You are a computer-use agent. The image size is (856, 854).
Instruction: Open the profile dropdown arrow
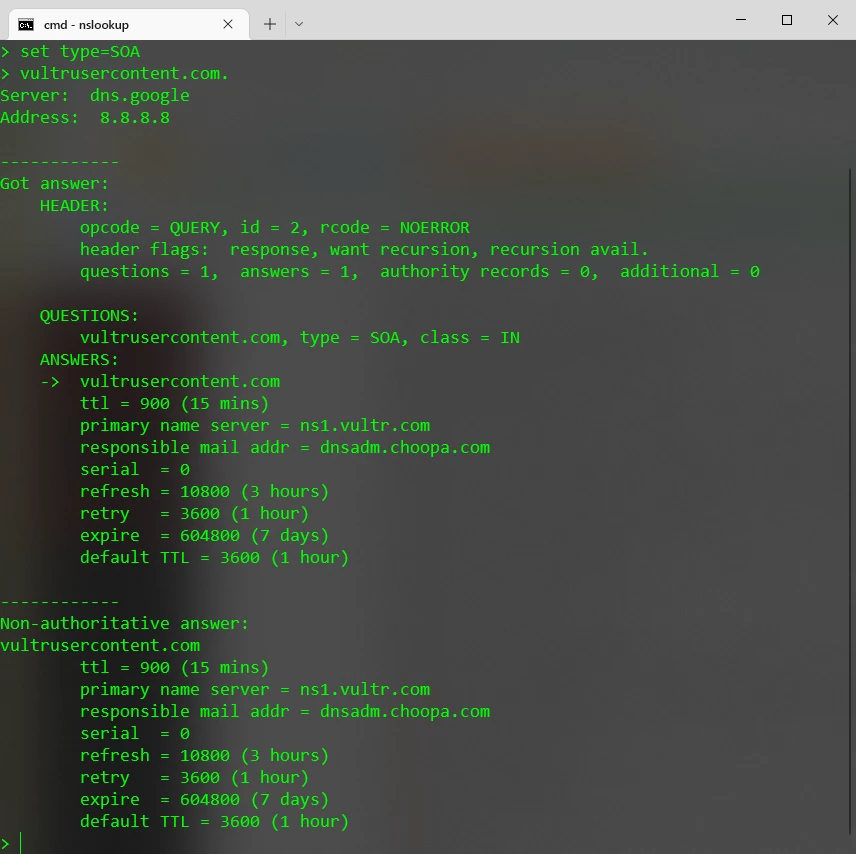click(x=299, y=24)
